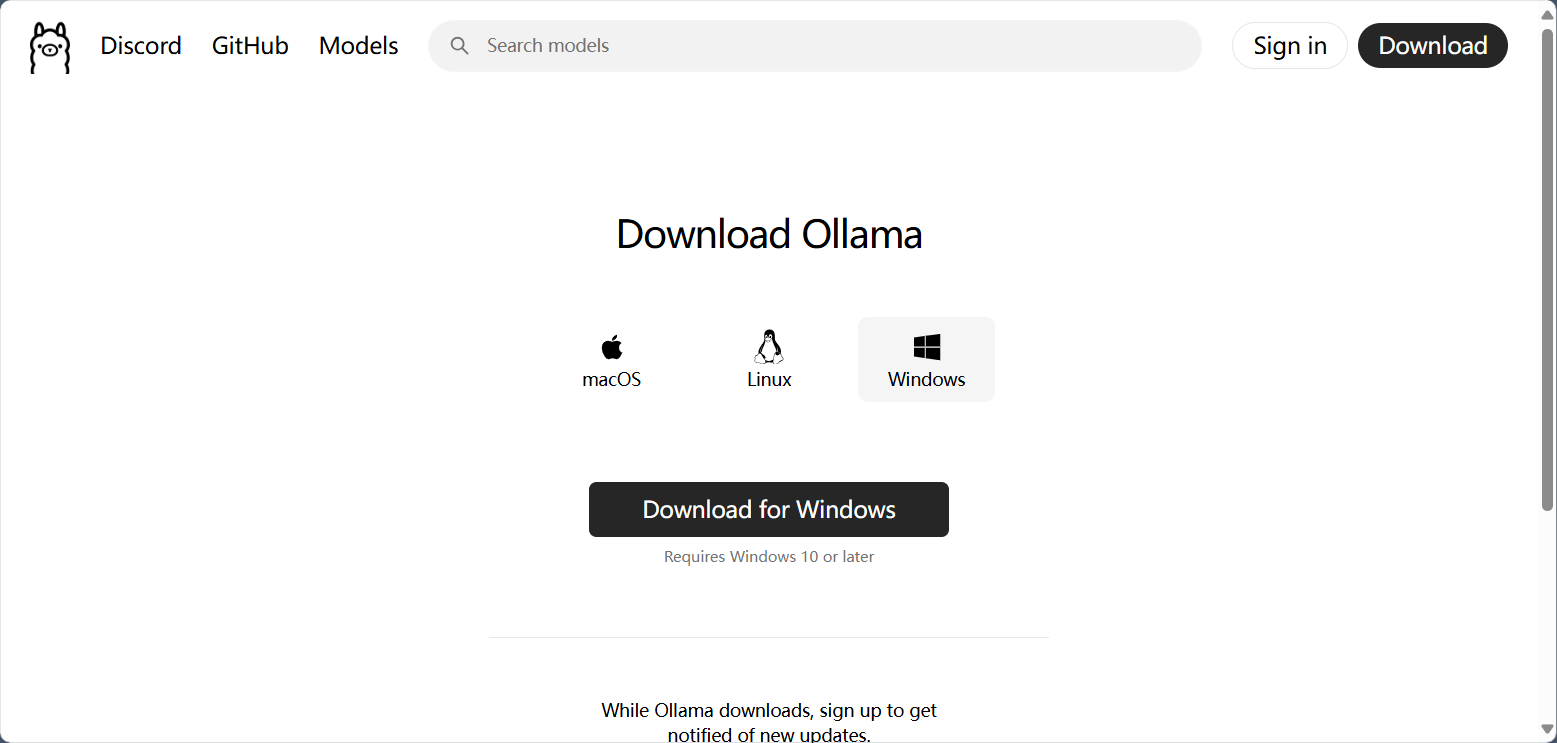The image size is (1557, 743).
Task: Choose the macOS text label
Action: (612, 380)
